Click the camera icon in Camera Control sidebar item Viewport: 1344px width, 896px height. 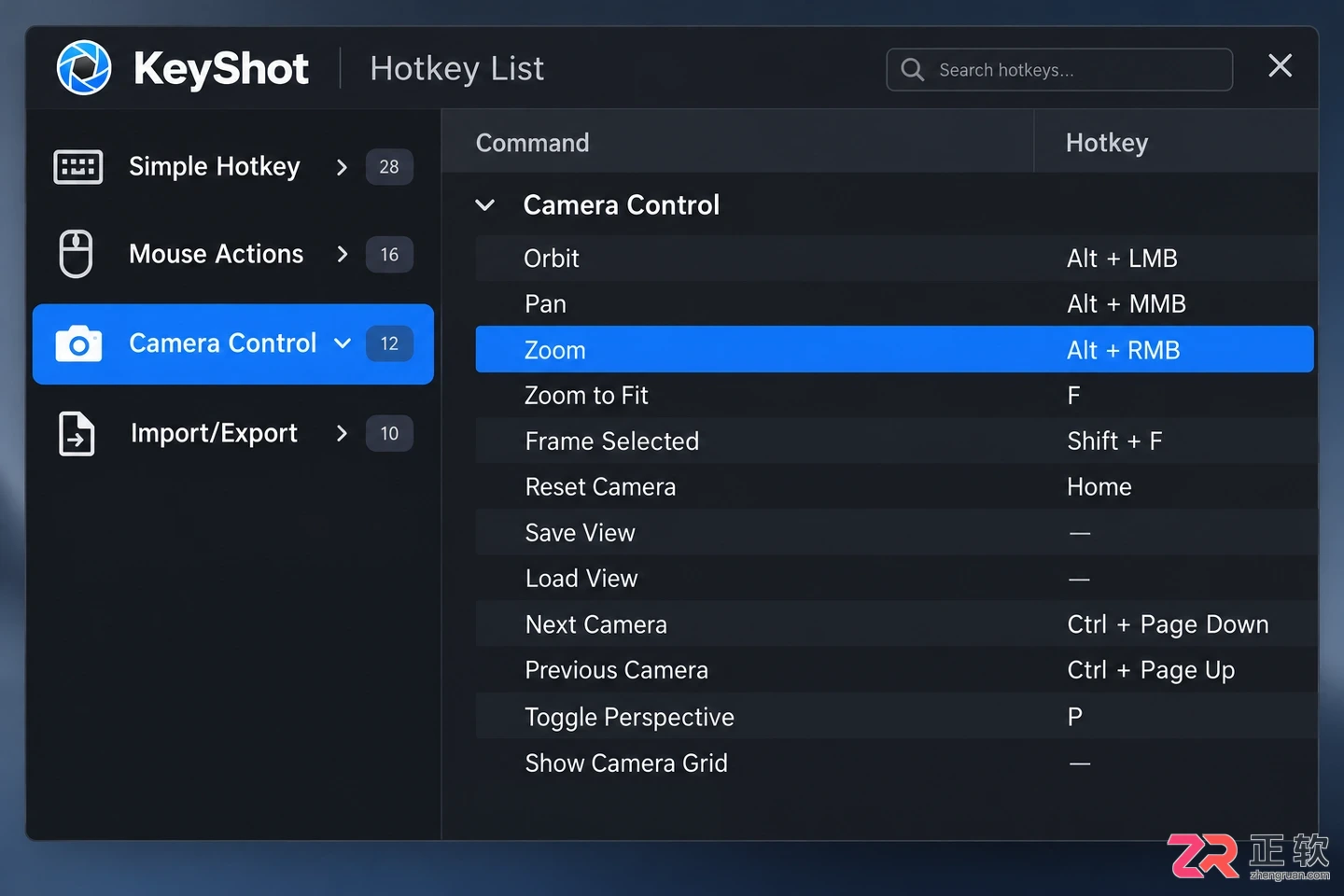[78, 343]
